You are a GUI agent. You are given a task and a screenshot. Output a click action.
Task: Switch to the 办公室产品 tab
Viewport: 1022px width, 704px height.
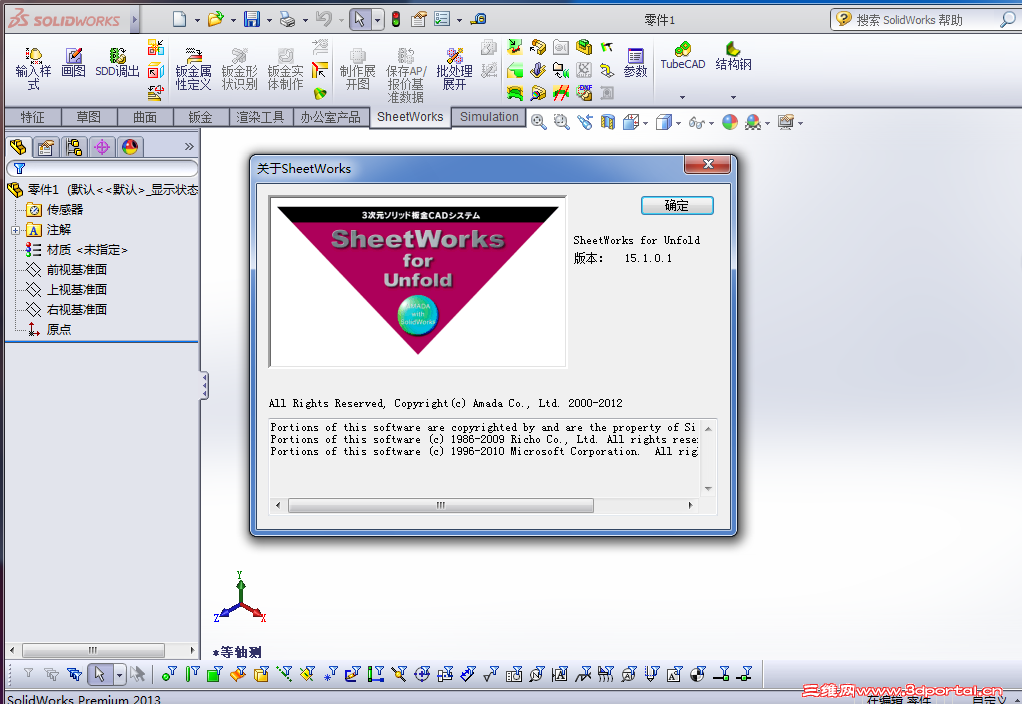click(x=330, y=117)
